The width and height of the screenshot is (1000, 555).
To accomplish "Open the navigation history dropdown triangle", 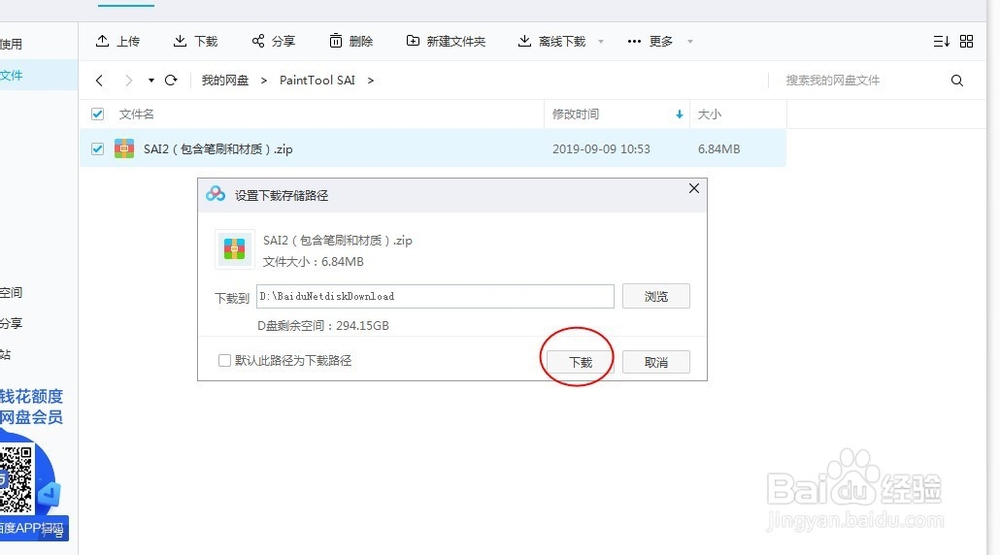I will click(151, 80).
